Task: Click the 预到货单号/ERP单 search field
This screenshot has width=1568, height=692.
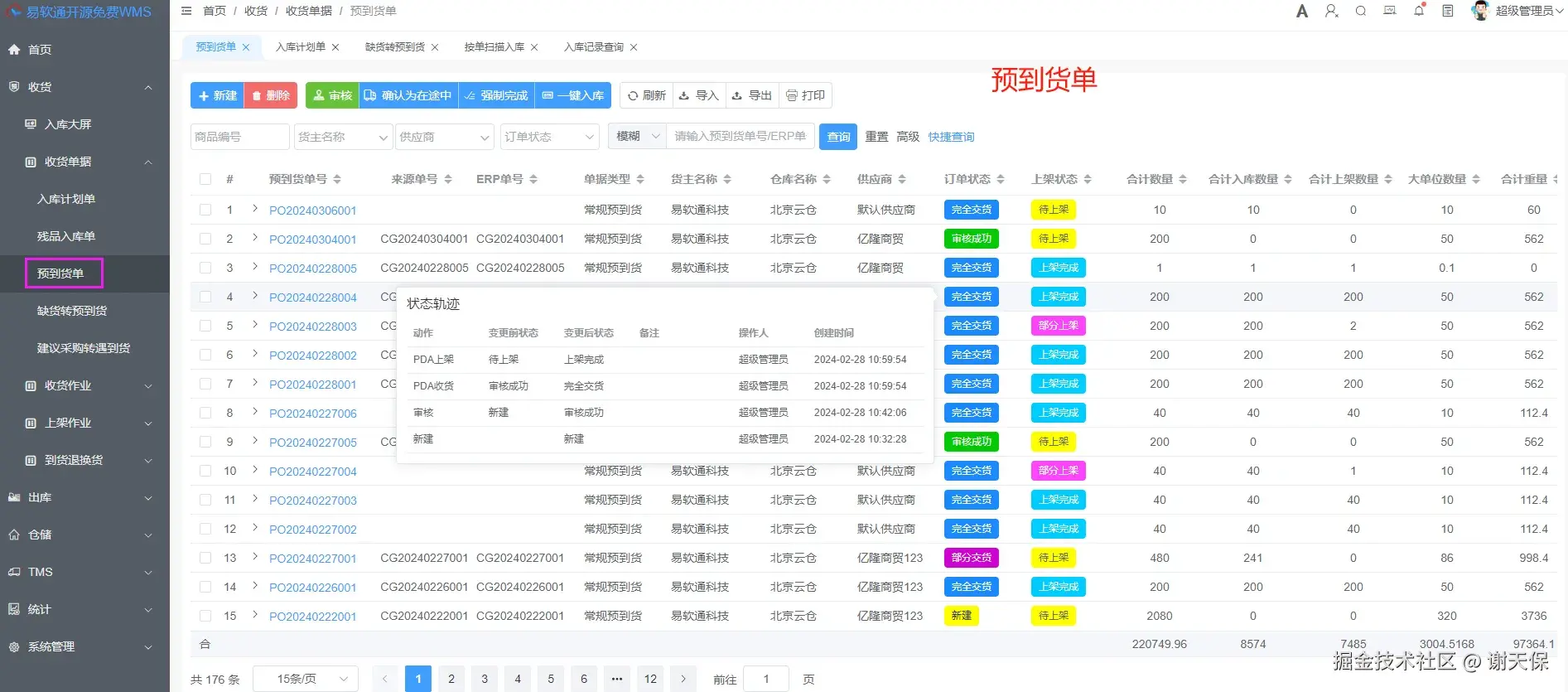Action: (740, 136)
